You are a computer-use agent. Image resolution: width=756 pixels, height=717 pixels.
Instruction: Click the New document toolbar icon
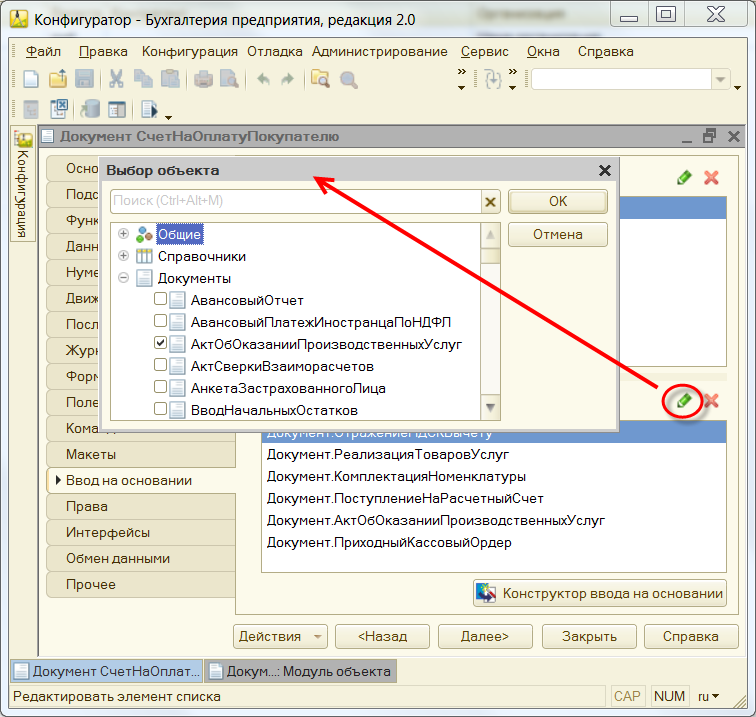tap(31, 79)
